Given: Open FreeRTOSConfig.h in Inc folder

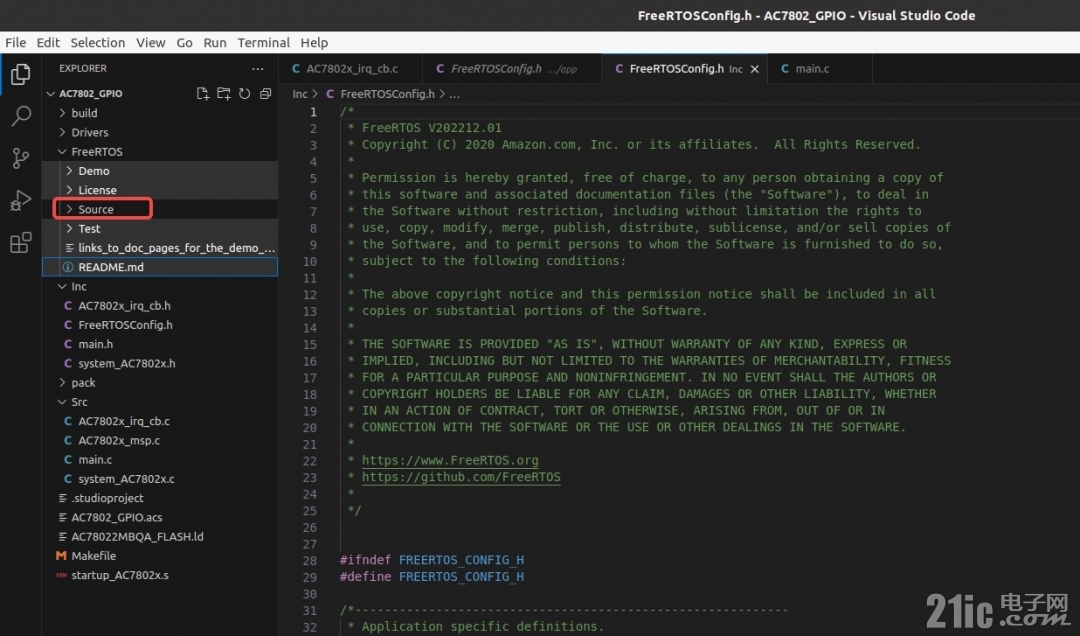Looking at the screenshot, I should tap(160, 325).
